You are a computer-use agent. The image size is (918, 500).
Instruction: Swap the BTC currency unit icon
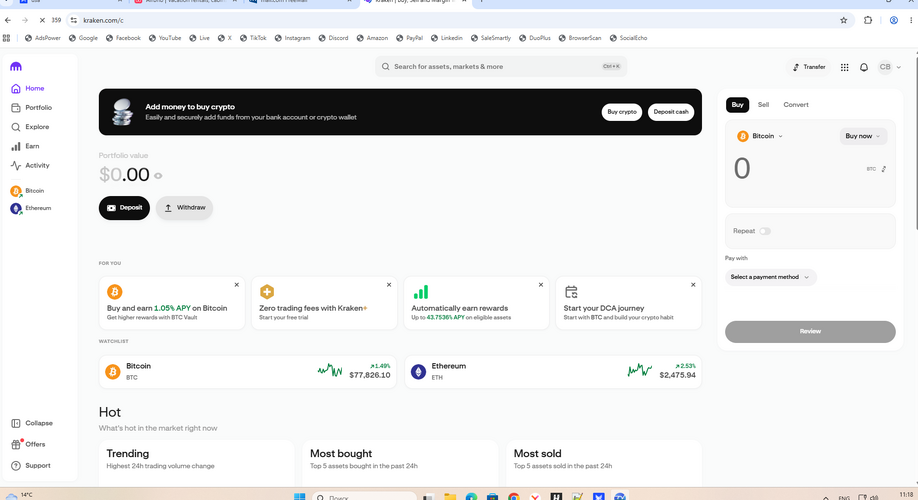[883, 169]
